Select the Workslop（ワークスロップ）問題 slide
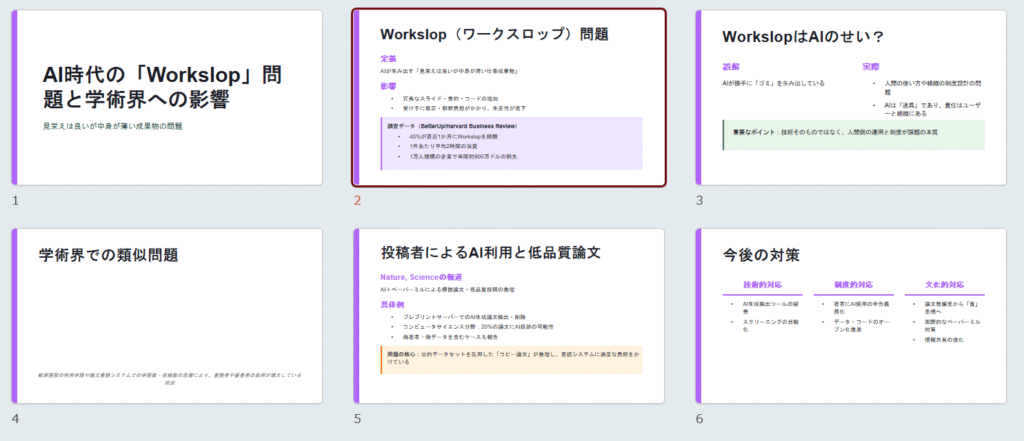Screen dimensions: 1024x441 (509, 98)
